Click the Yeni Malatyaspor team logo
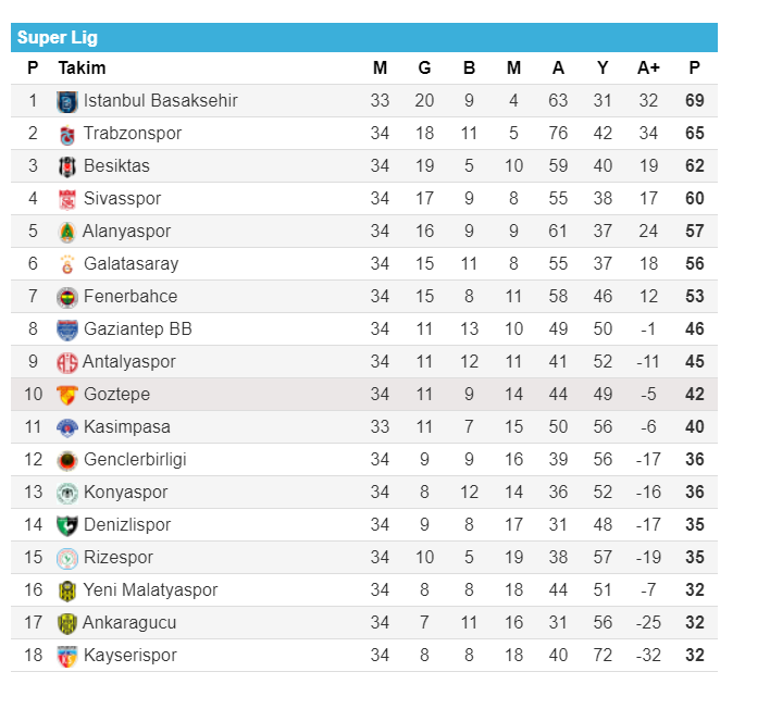 point(67,590)
